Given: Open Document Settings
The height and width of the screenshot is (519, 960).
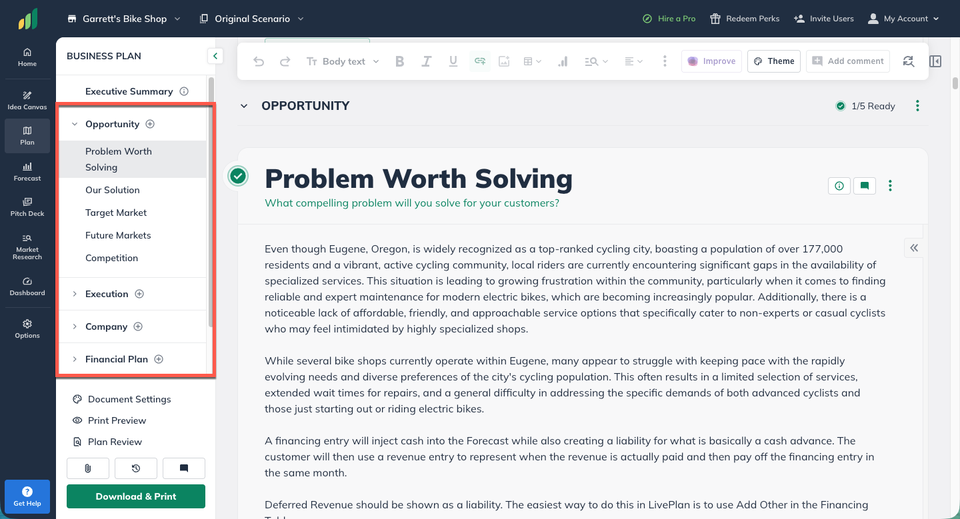Looking at the screenshot, I should [x=121, y=399].
